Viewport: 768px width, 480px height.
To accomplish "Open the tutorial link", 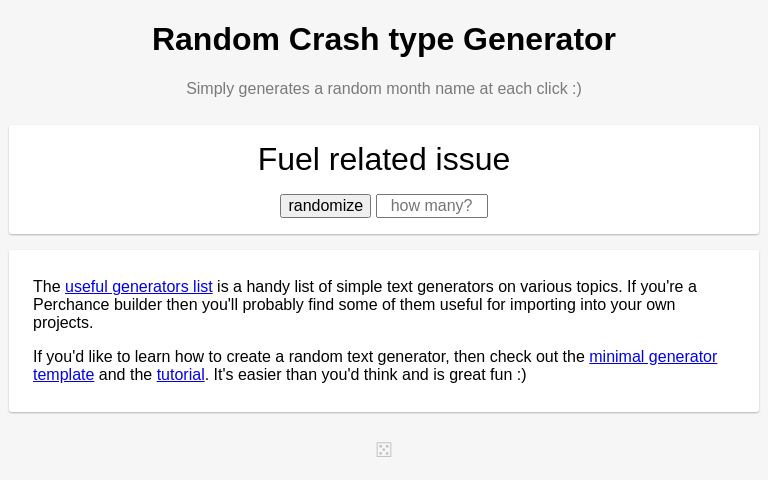I will [180, 375].
